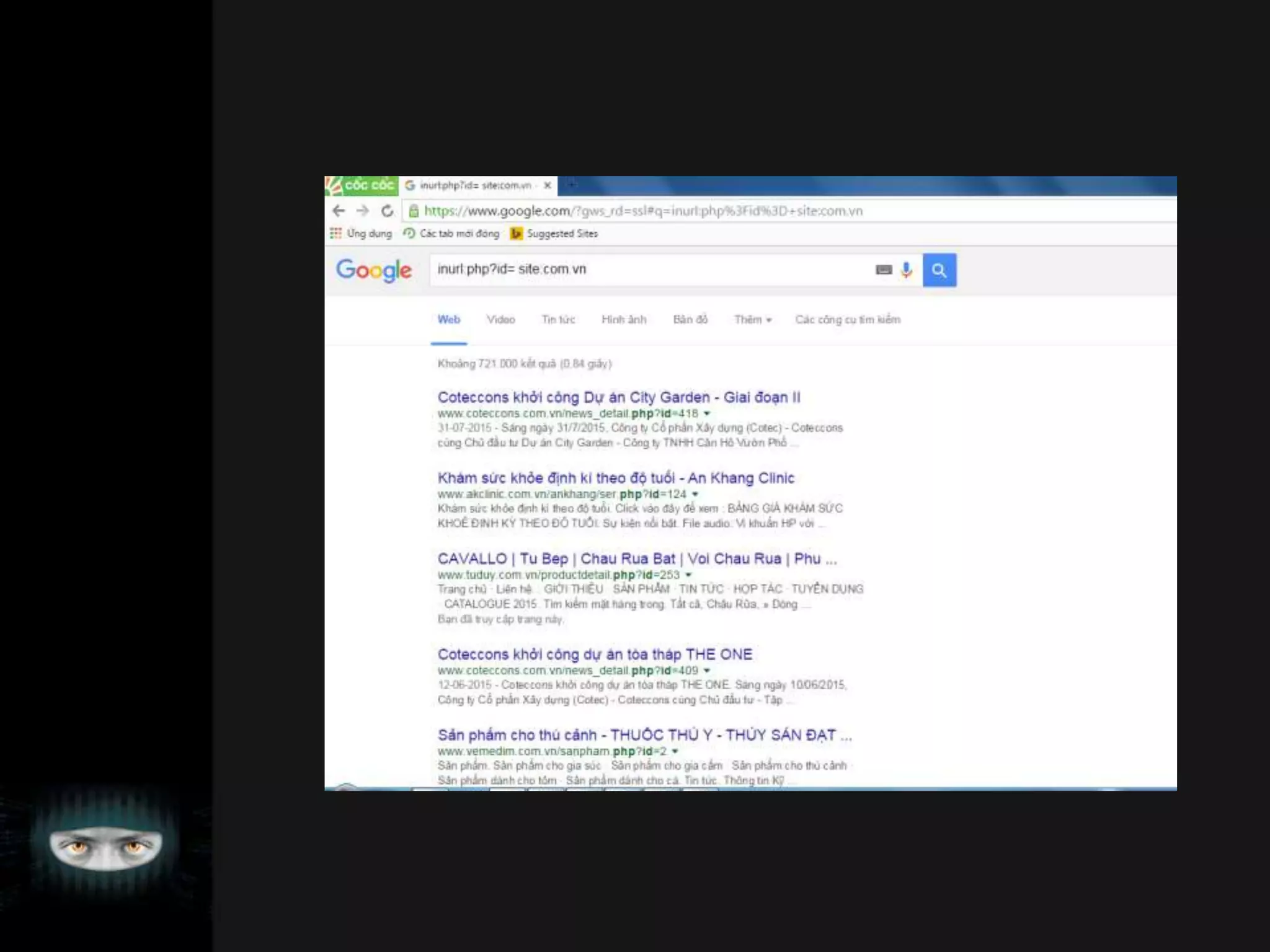Click the browser forward arrow
The height and width of the screenshot is (952, 1270).
click(x=363, y=211)
